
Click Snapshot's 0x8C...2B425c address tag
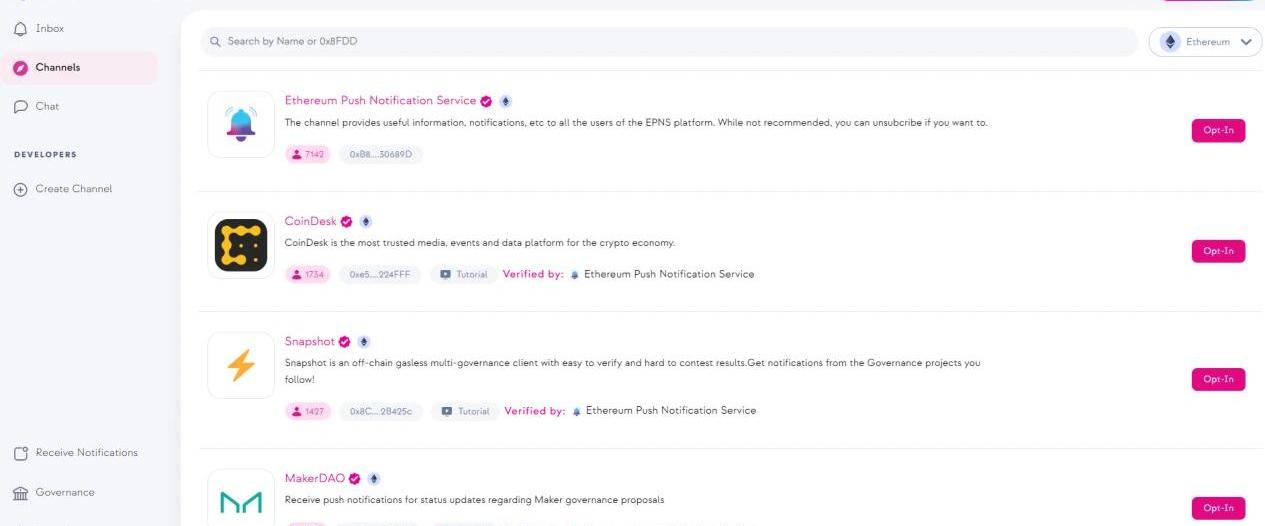381,411
